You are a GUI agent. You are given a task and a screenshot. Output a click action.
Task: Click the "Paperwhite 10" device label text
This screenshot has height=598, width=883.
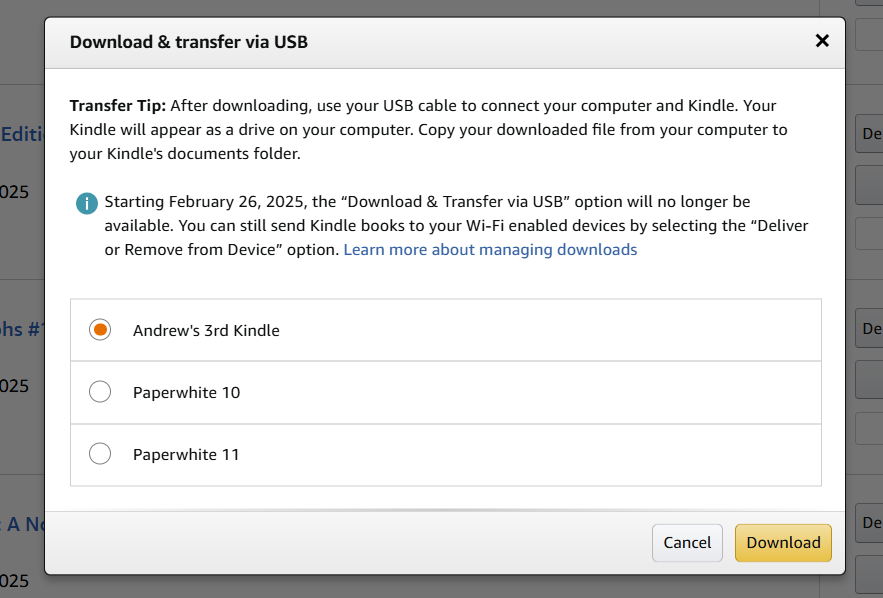[186, 392]
